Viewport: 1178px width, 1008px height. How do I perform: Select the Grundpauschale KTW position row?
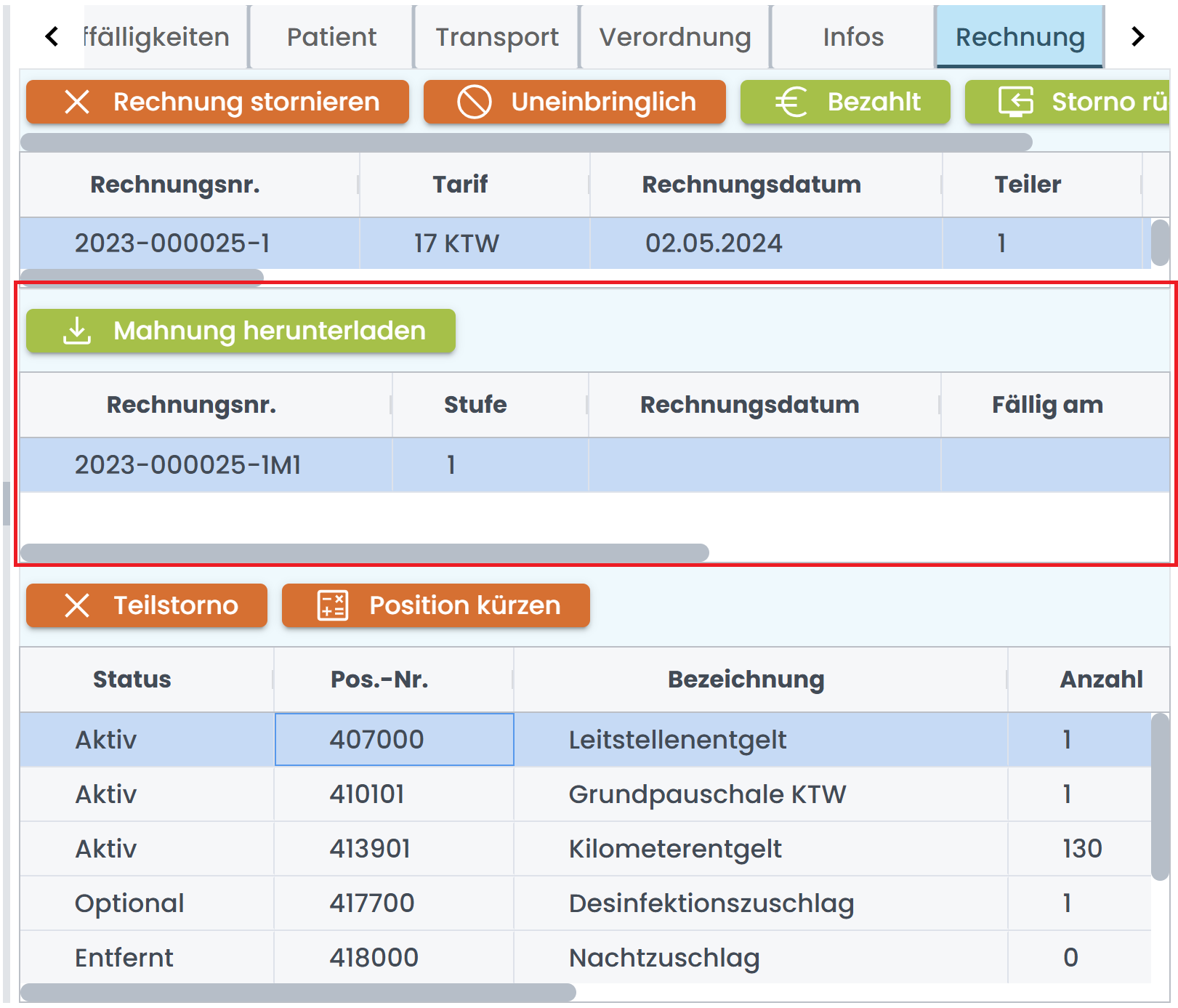click(706, 794)
